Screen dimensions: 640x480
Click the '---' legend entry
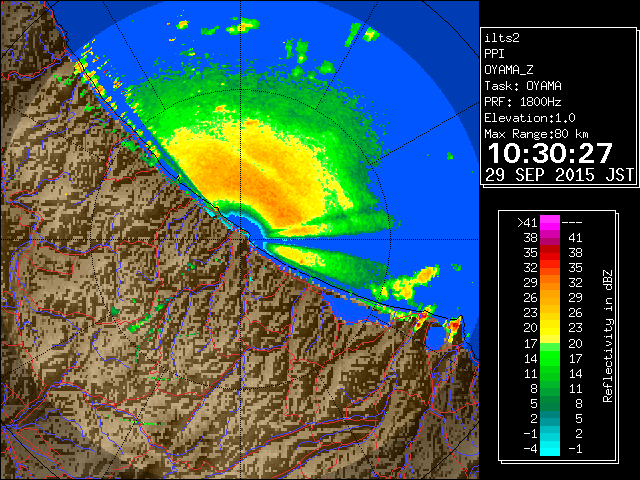(572, 222)
